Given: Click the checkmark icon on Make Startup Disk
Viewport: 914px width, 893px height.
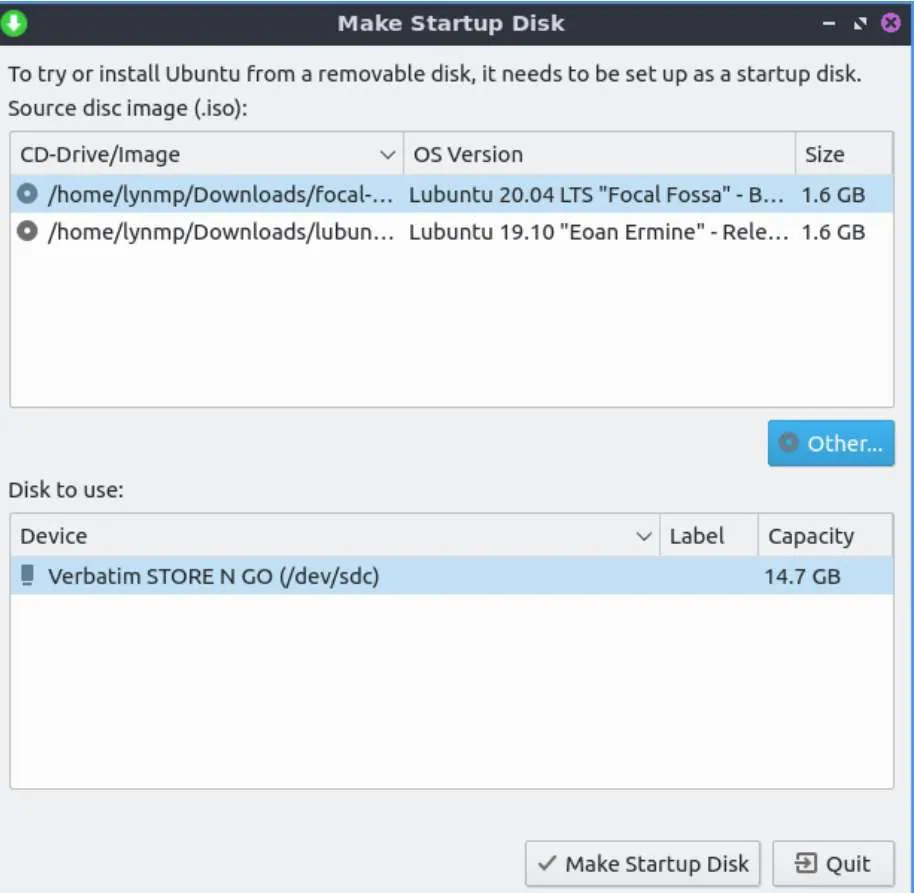Looking at the screenshot, I should point(546,863).
